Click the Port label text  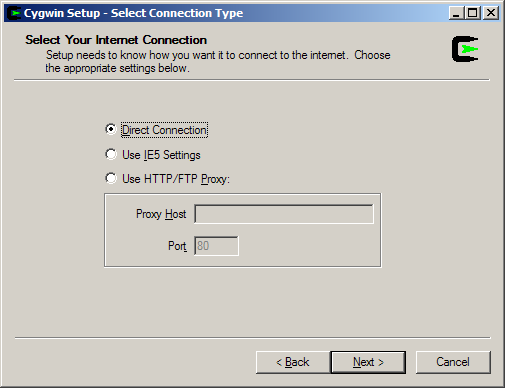pos(177,246)
